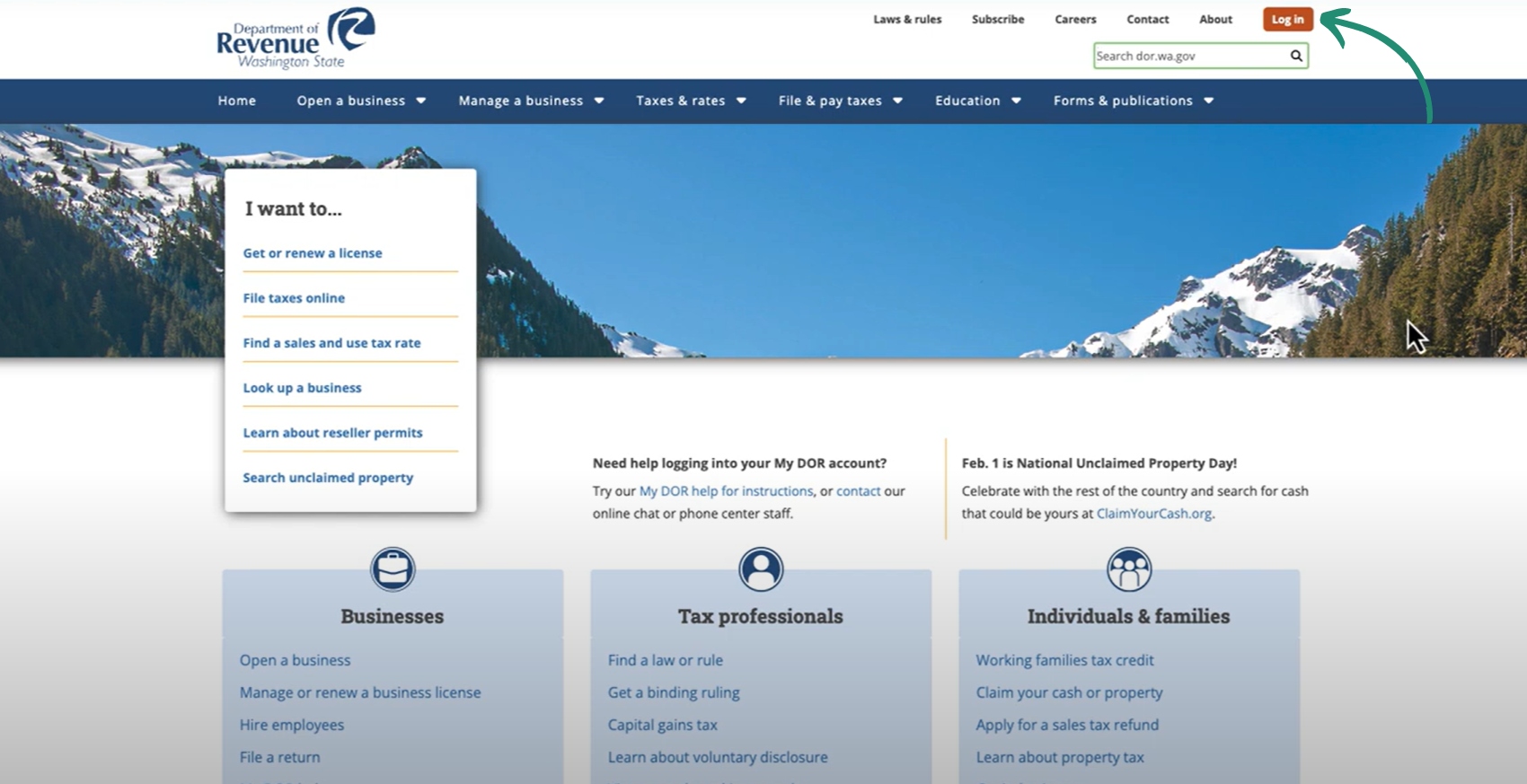
Task: Open the File a return link
Action: click(x=279, y=757)
